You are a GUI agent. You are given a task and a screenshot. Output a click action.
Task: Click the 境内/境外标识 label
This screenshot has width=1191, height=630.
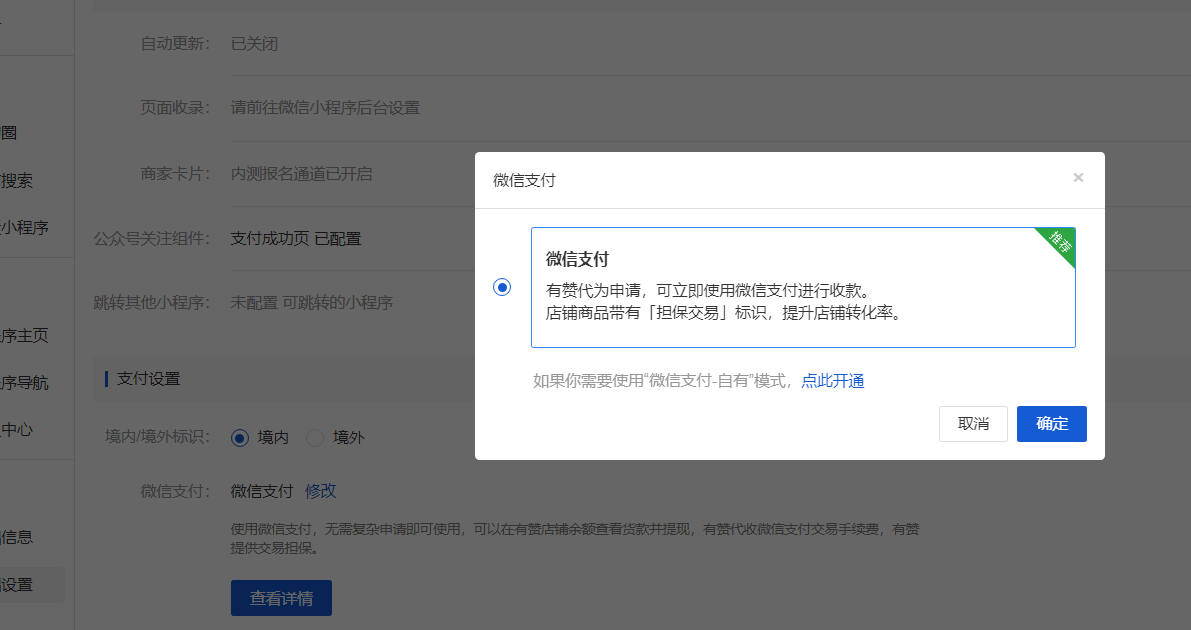coord(157,437)
